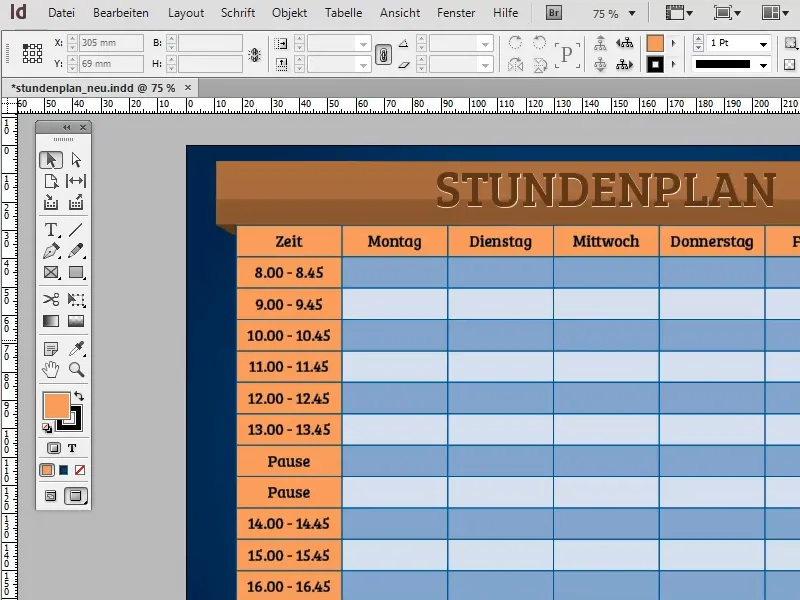Image resolution: width=800 pixels, height=600 pixels.
Task: Select the Gradient Feather tool
Action: click(x=76, y=321)
